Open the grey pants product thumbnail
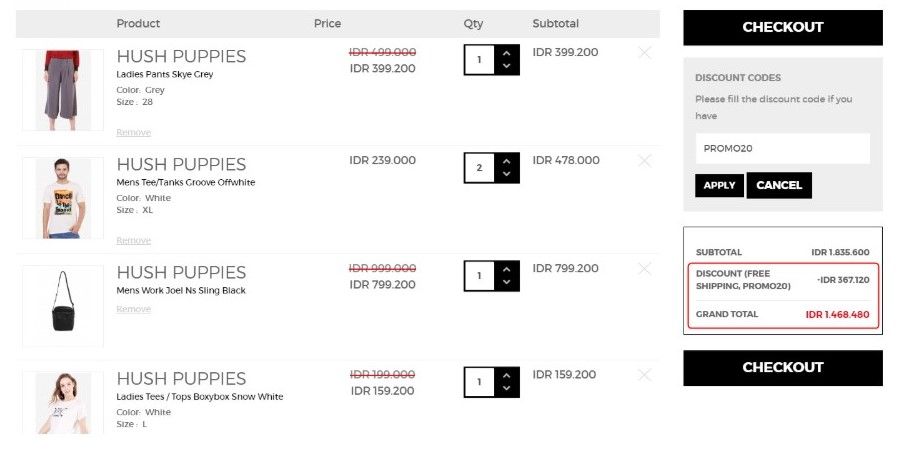Viewport: 900px width, 469px height. [x=63, y=90]
